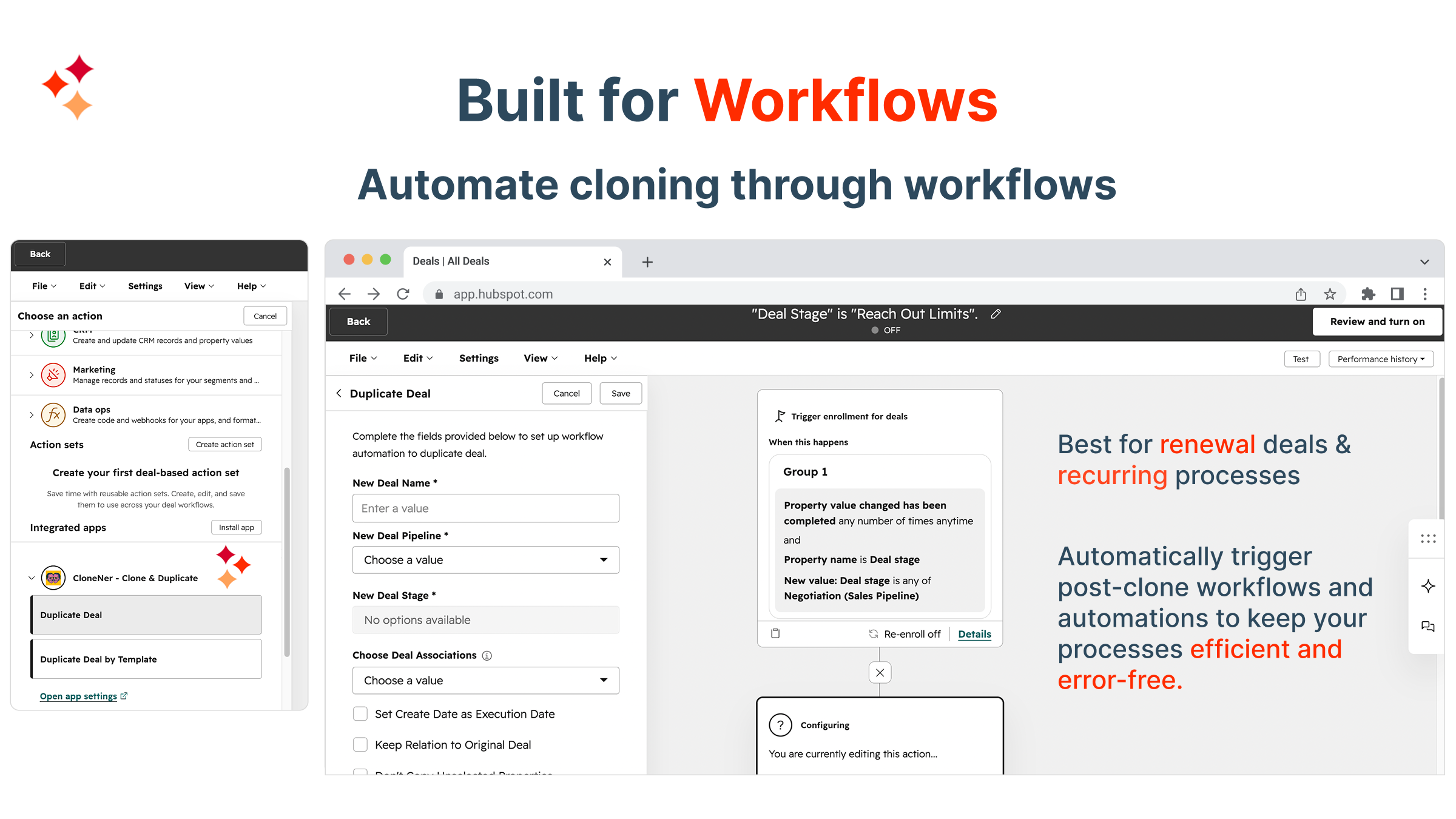Click Back in the main workflow header
1456x819 pixels.
point(359,322)
